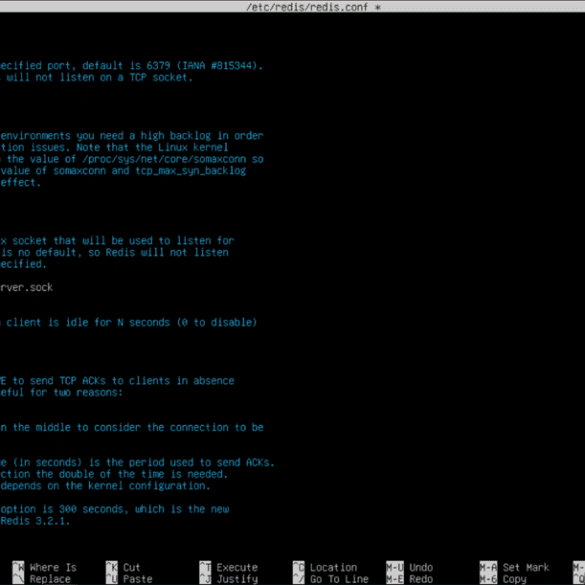585x585 pixels.
Task: Choose the ^K Cut shortcut
Action: point(123,567)
